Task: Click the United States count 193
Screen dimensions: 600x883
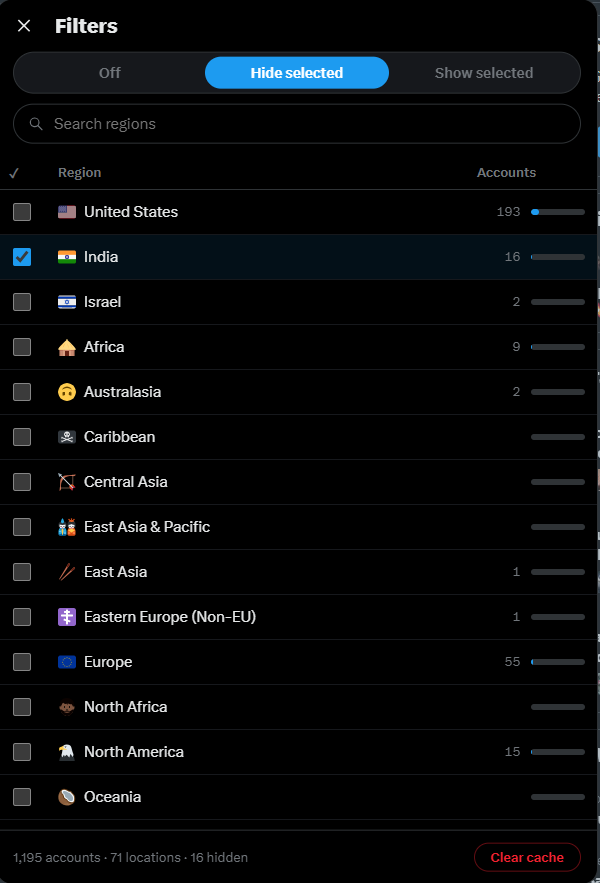Action: click(x=508, y=212)
